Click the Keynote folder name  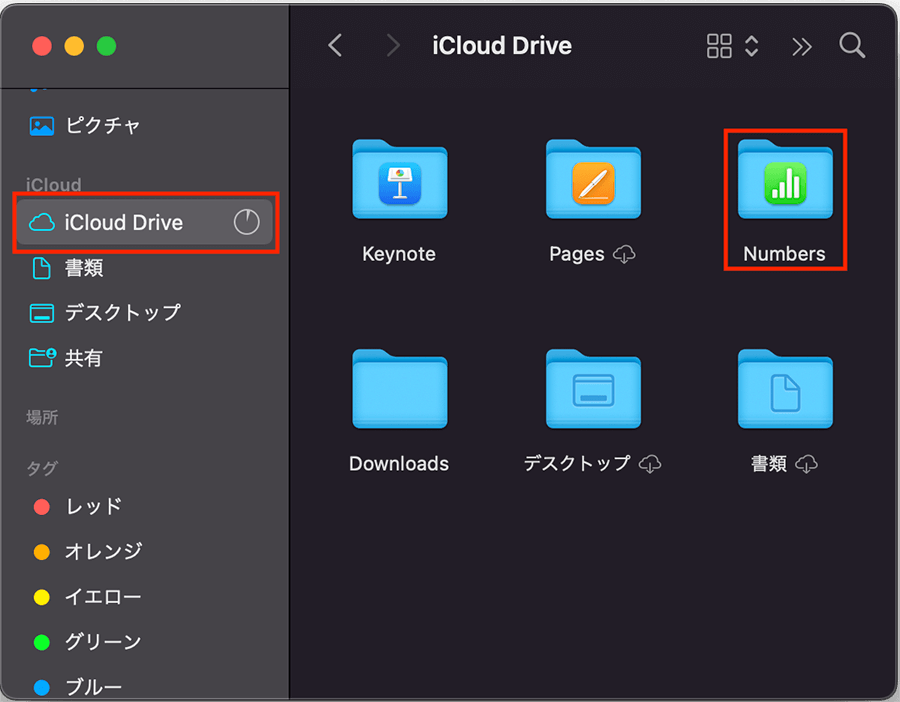pos(399,254)
